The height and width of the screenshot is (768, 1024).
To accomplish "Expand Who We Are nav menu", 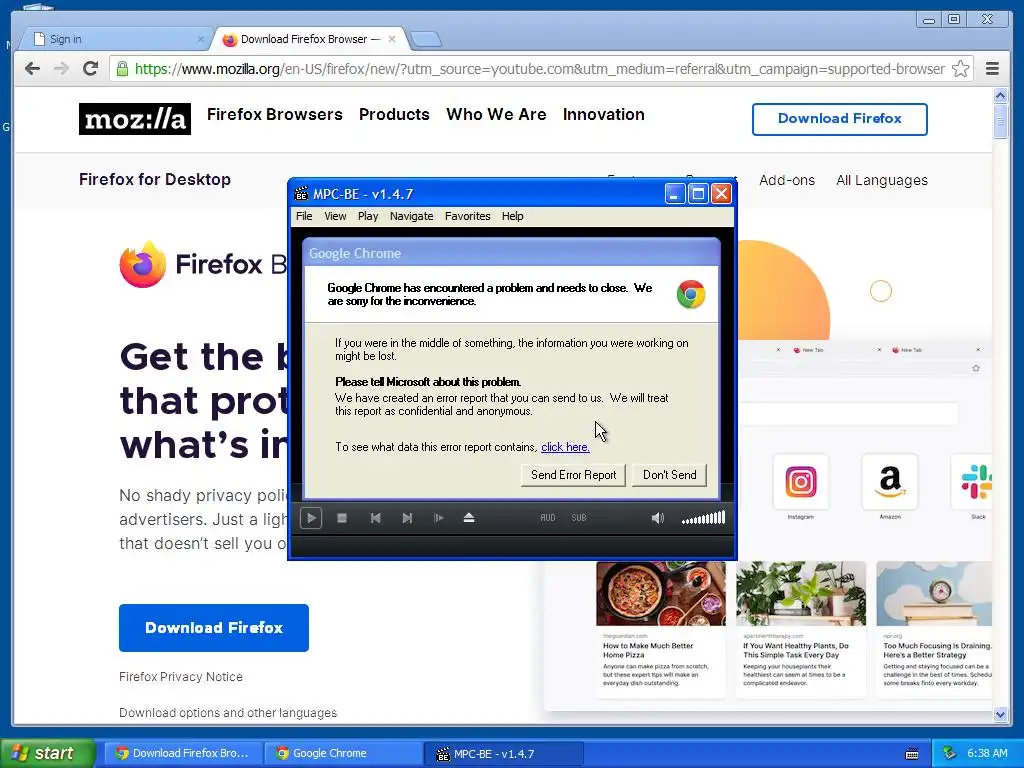I will tap(496, 114).
